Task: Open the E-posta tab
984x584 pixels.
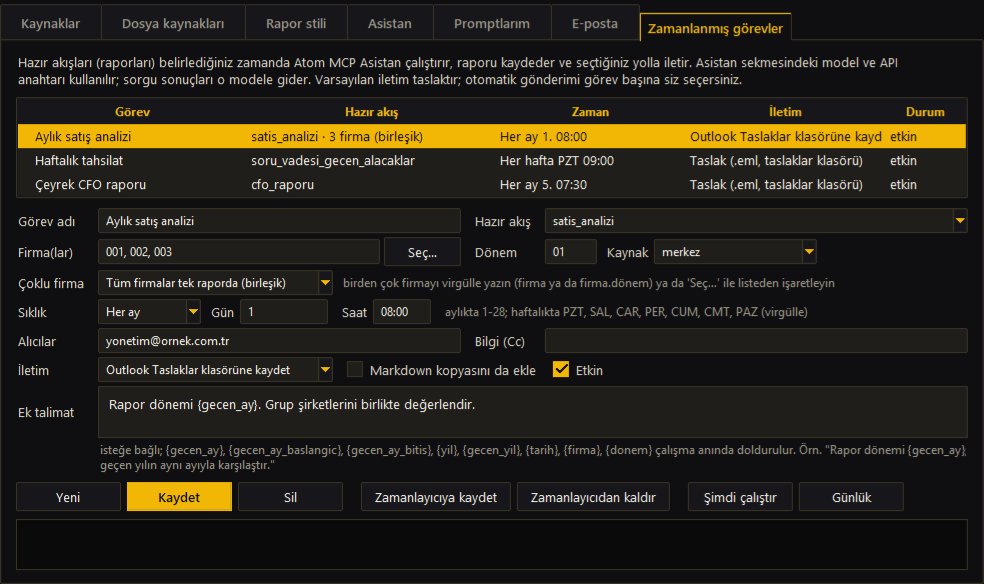Action: coord(594,24)
